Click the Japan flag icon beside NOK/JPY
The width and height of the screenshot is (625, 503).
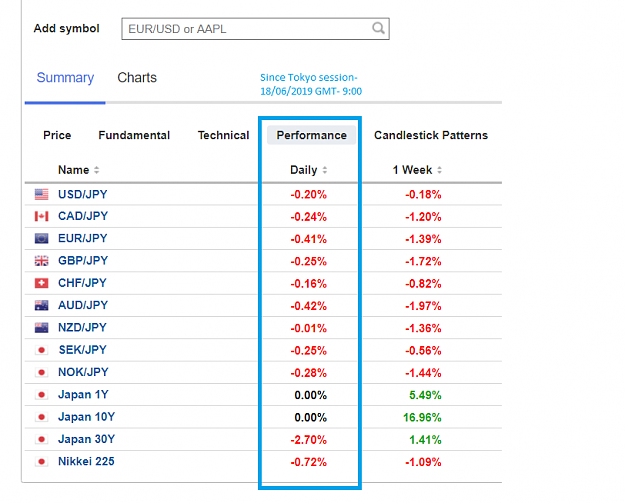click(41, 372)
